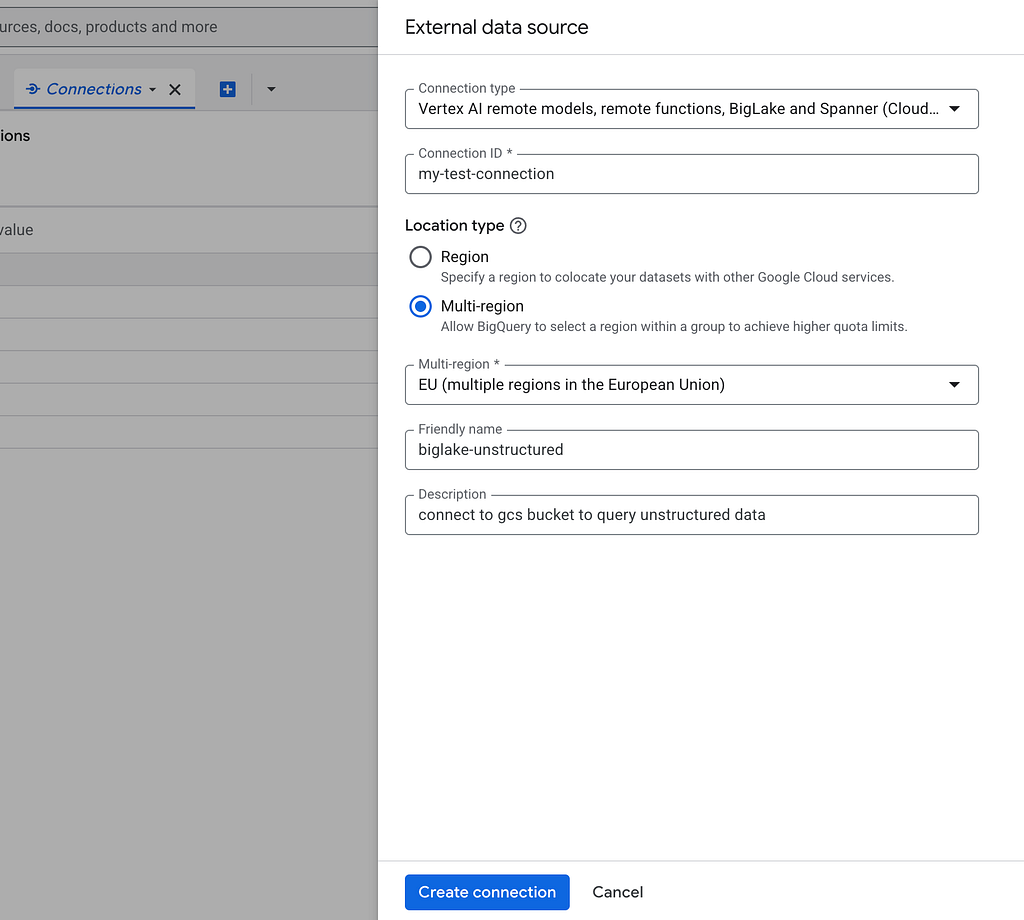The height and width of the screenshot is (920, 1024).
Task: Open the Connections tab dropdown arrow
Action: click(153, 89)
